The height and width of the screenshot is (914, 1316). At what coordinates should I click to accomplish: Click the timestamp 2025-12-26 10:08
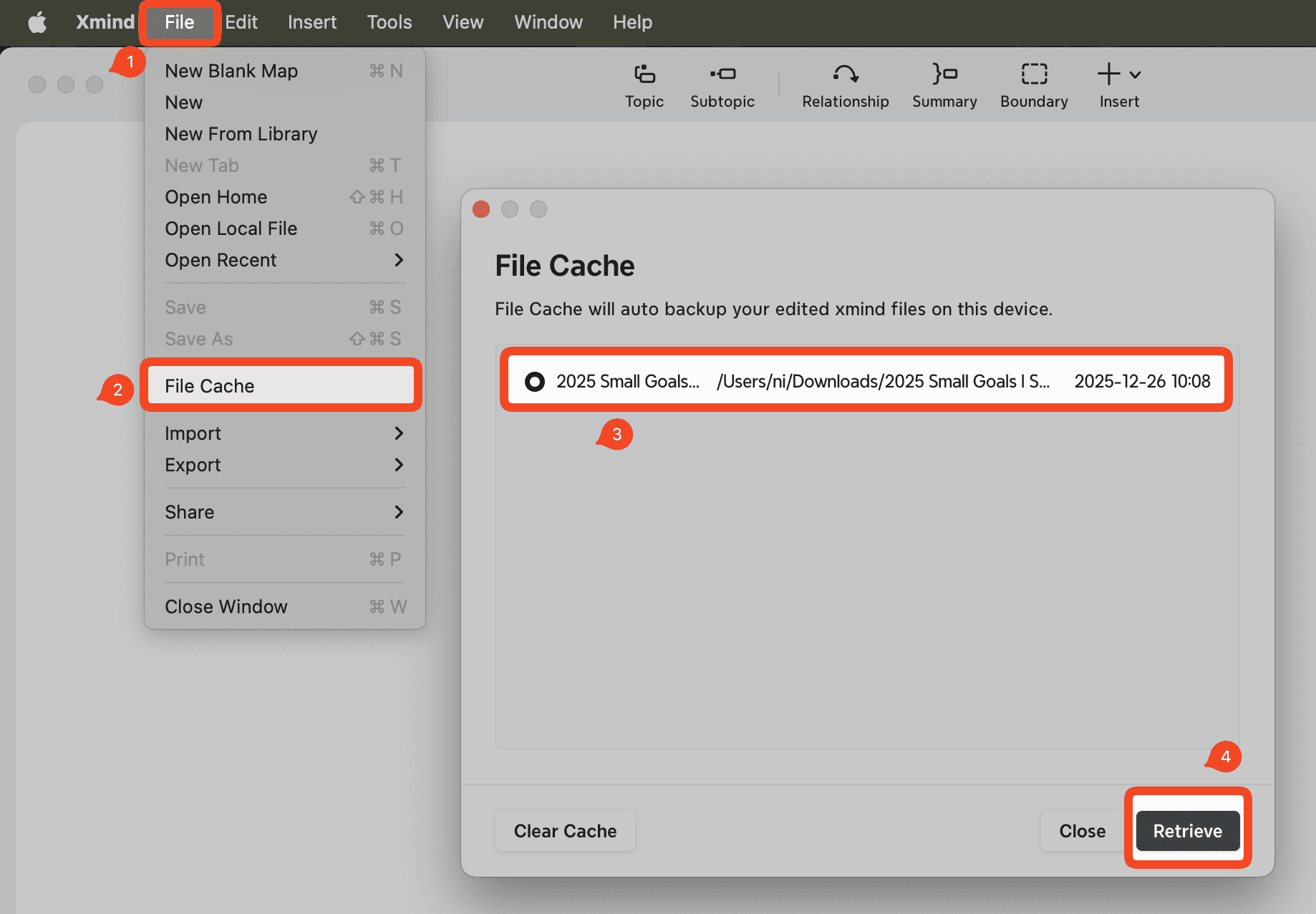point(1142,381)
